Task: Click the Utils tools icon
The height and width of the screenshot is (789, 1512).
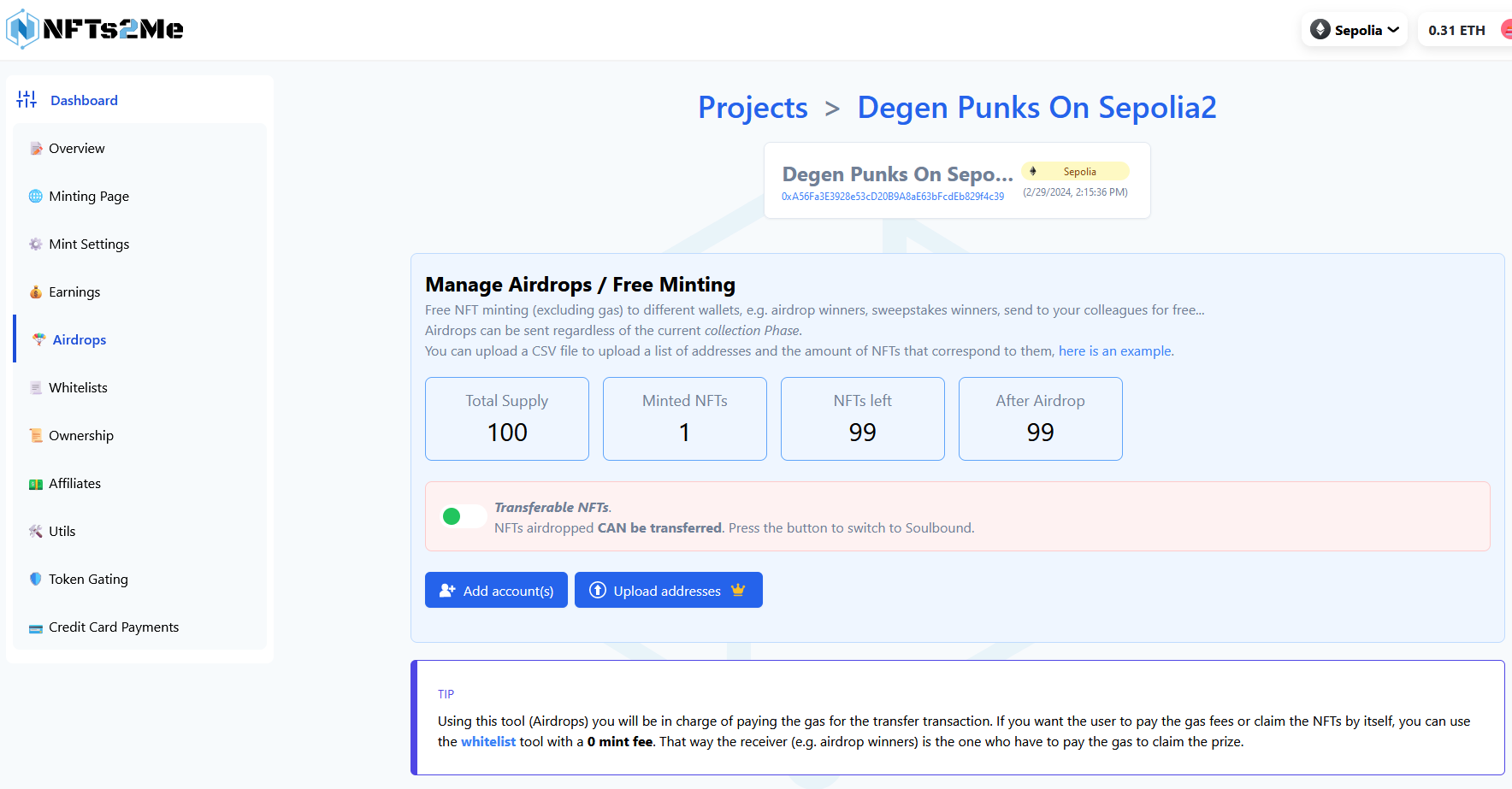Action: (36, 532)
